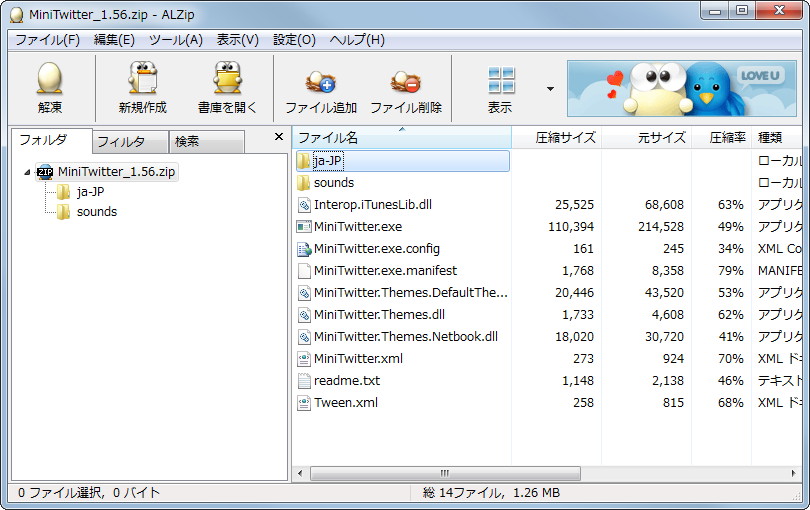Open the dropdown arrow beside 表示
The height and width of the screenshot is (510, 810).
click(x=550, y=89)
